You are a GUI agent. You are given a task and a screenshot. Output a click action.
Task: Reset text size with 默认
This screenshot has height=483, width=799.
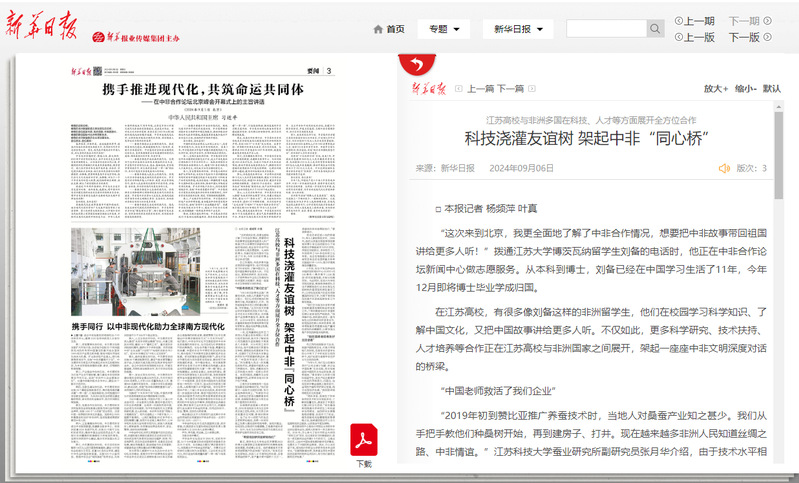[772, 88]
